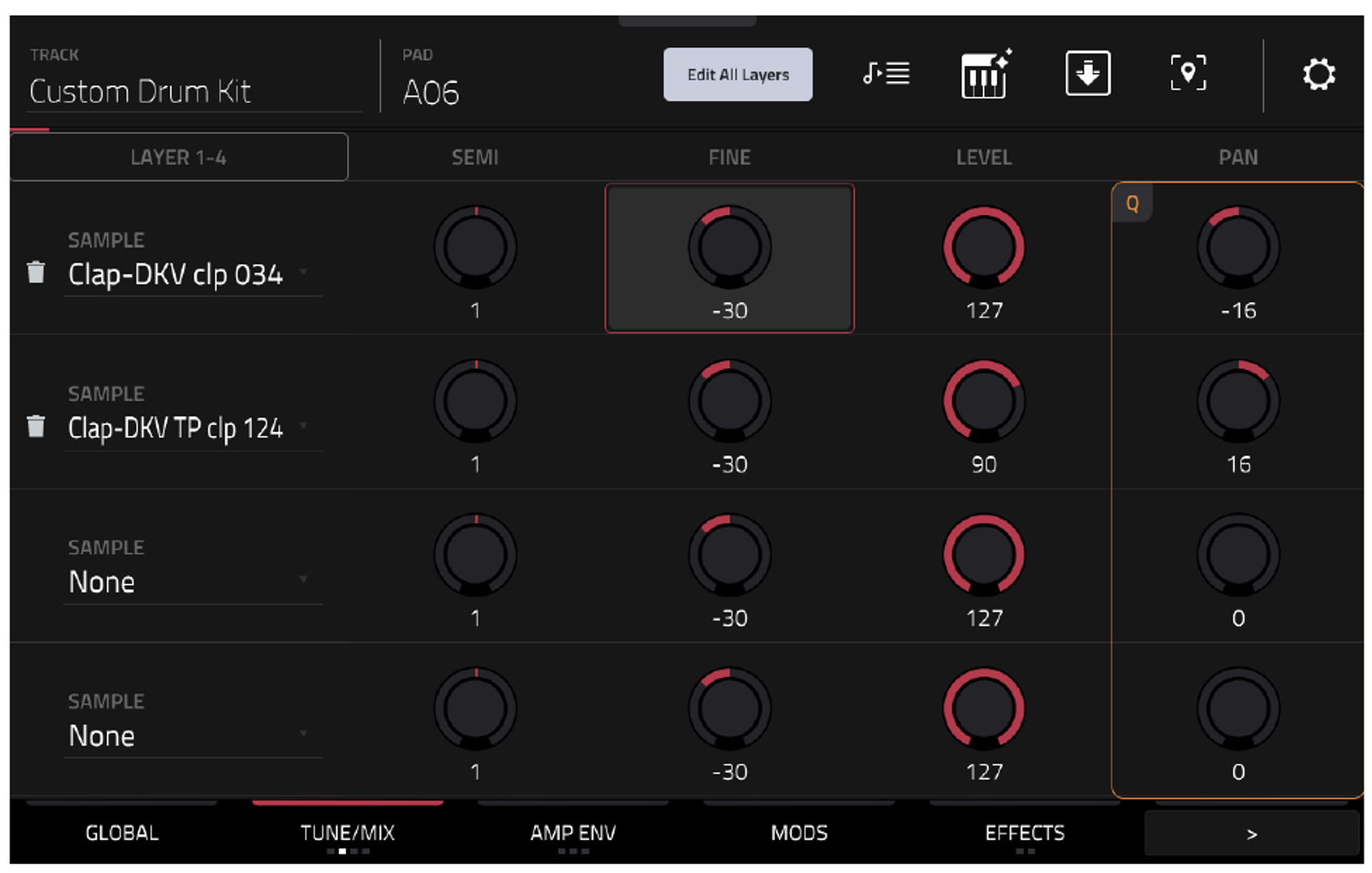Expand layer 3 None sample dropdown
Viewport: 1372px width, 873px height.
pos(193,582)
